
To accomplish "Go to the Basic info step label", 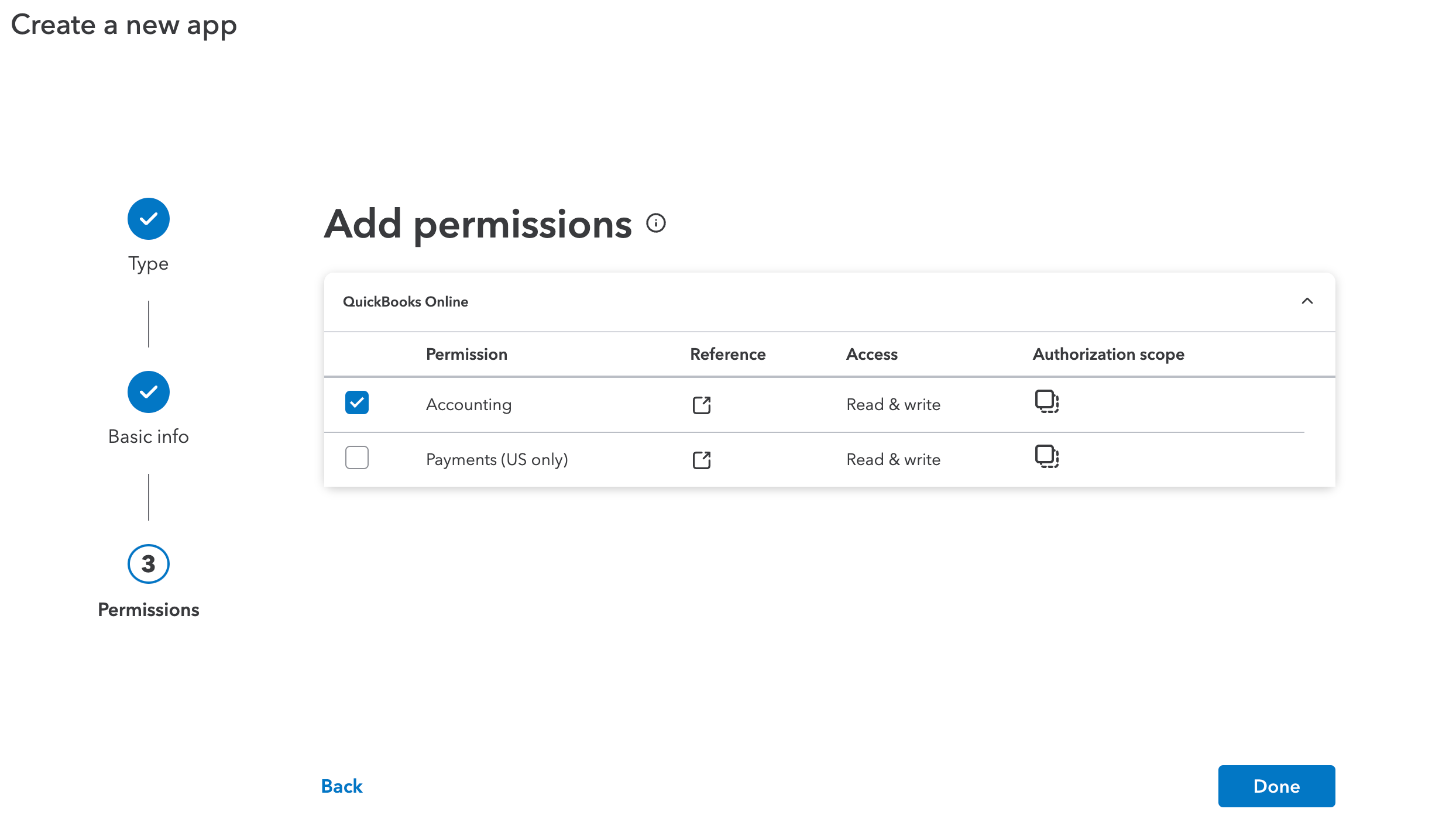I will pyautogui.click(x=149, y=436).
